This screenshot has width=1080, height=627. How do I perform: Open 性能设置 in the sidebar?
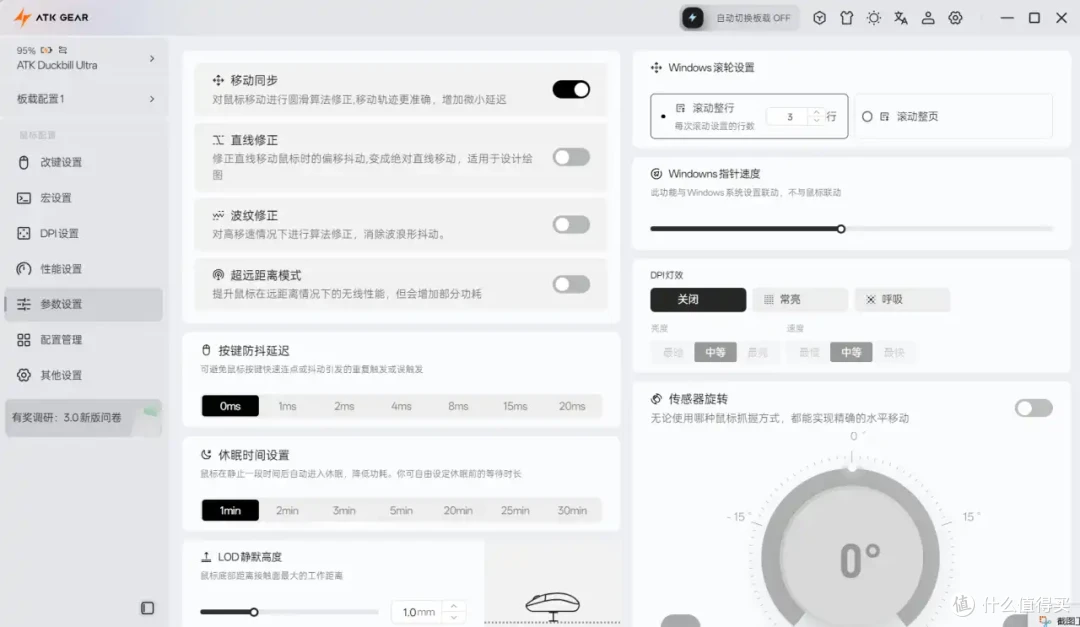pyautogui.click(x=83, y=269)
